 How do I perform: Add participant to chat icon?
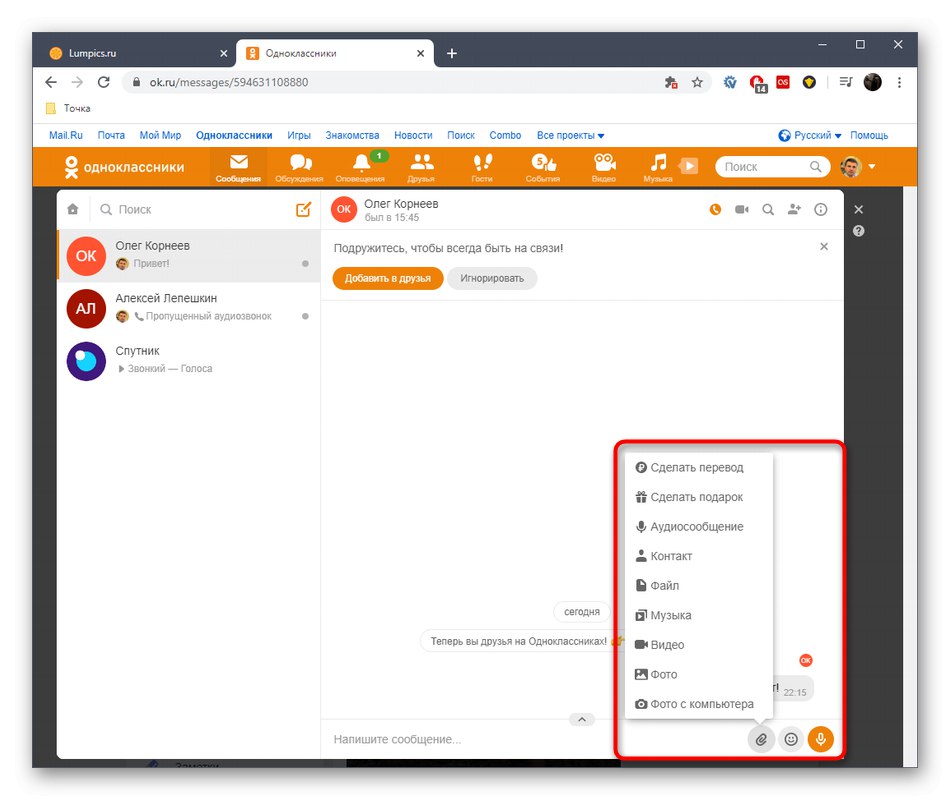coord(794,210)
